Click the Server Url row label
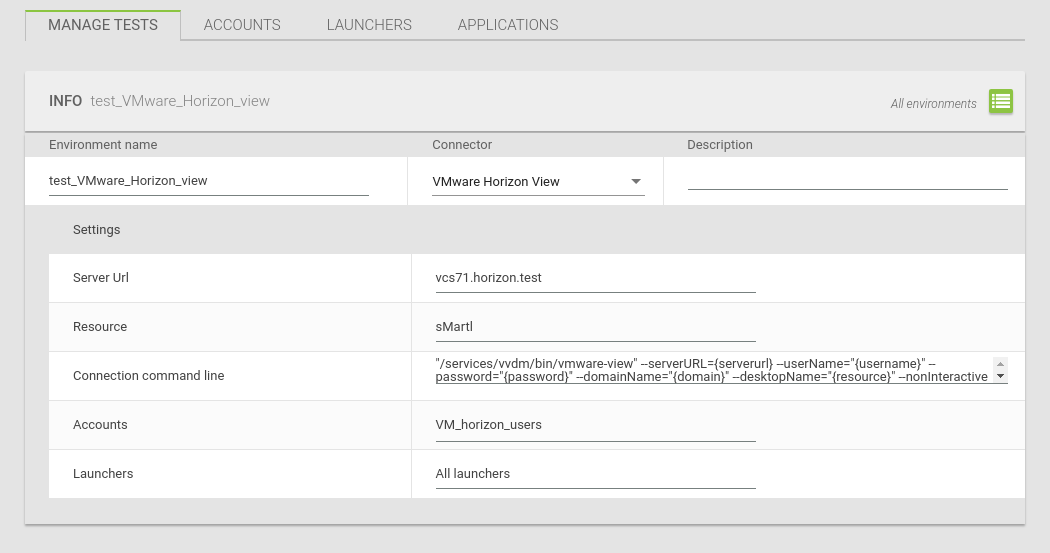1050x553 pixels. [100, 278]
